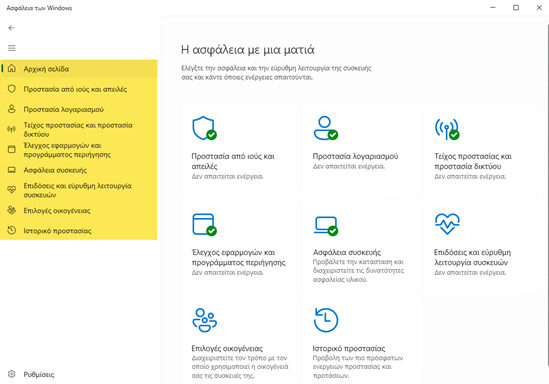Image resolution: width=549 pixels, height=384 pixels.
Task: Open Επιδόσεις και εύρυθμη λειτουργία συσκευών in sidebar
Action: (x=79, y=190)
